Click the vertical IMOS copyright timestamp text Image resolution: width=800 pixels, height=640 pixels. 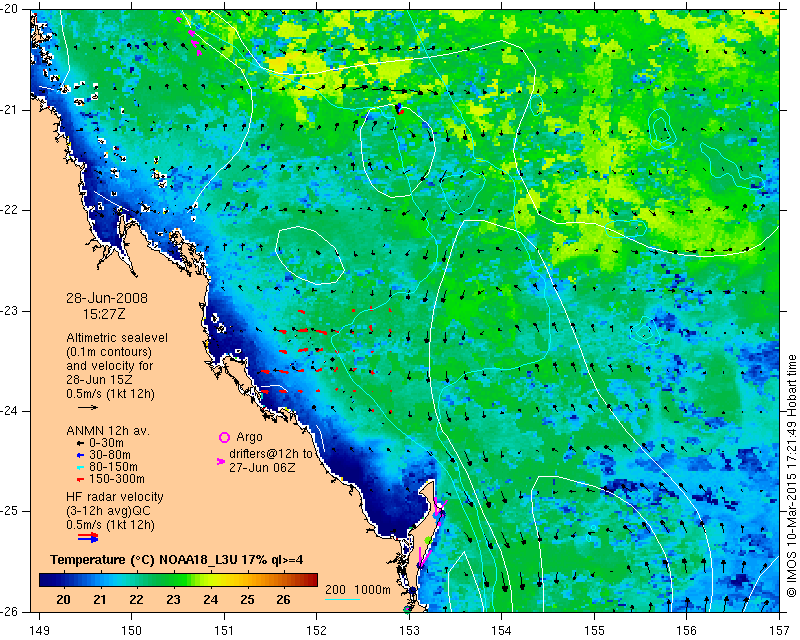point(791,475)
